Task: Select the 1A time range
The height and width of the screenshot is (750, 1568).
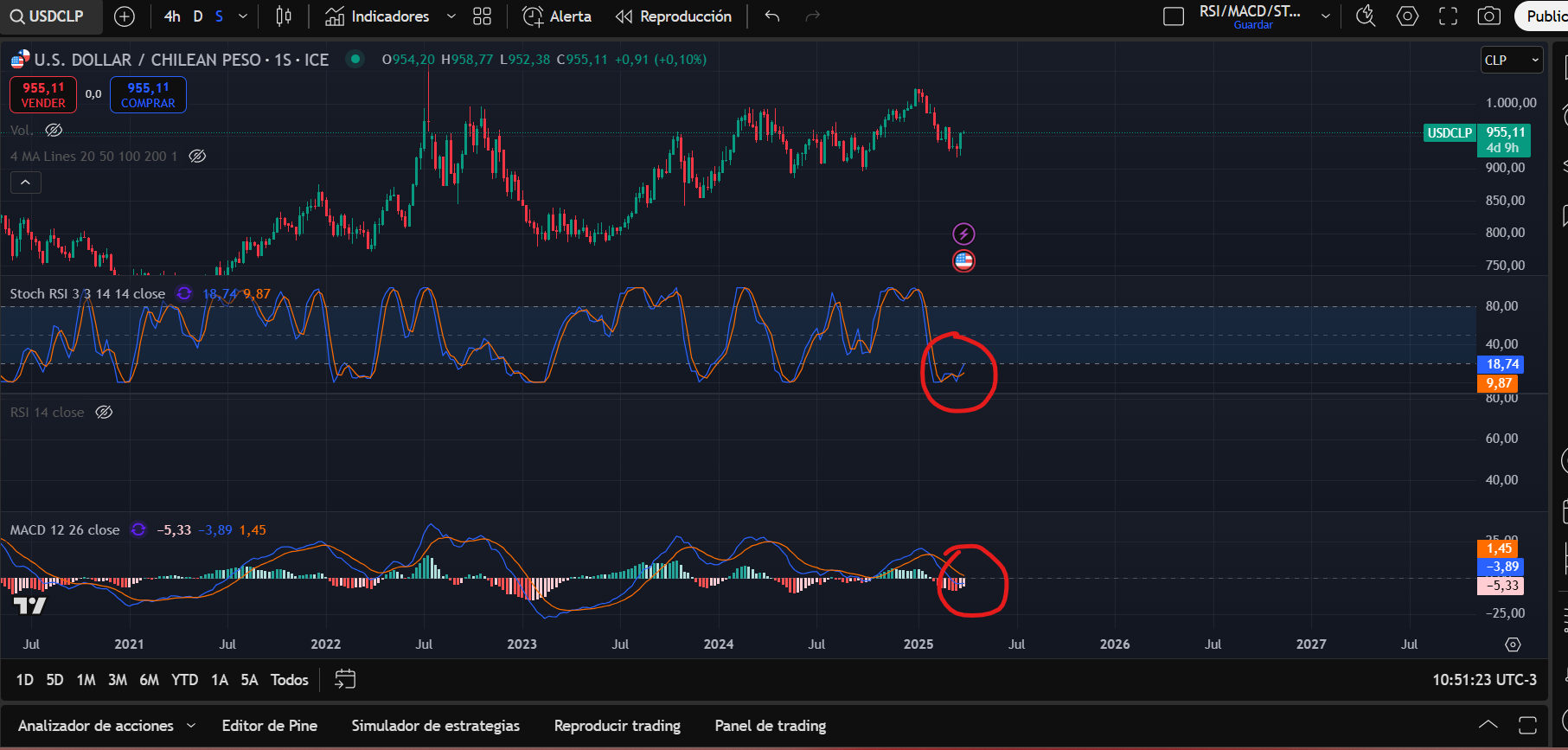Action: [220, 680]
